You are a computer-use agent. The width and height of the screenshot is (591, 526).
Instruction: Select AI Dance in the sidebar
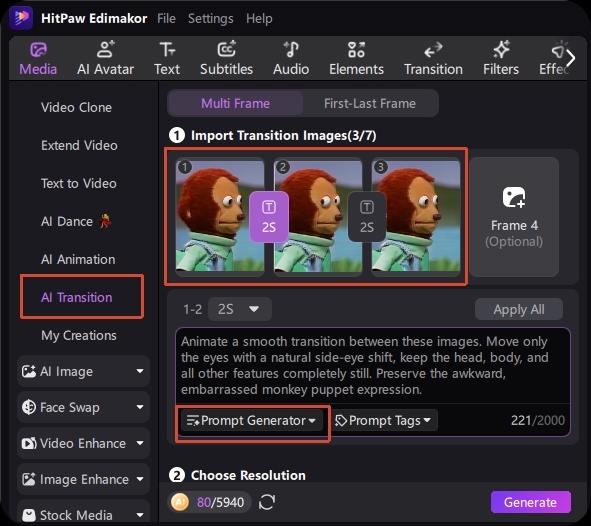(x=76, y=222)
